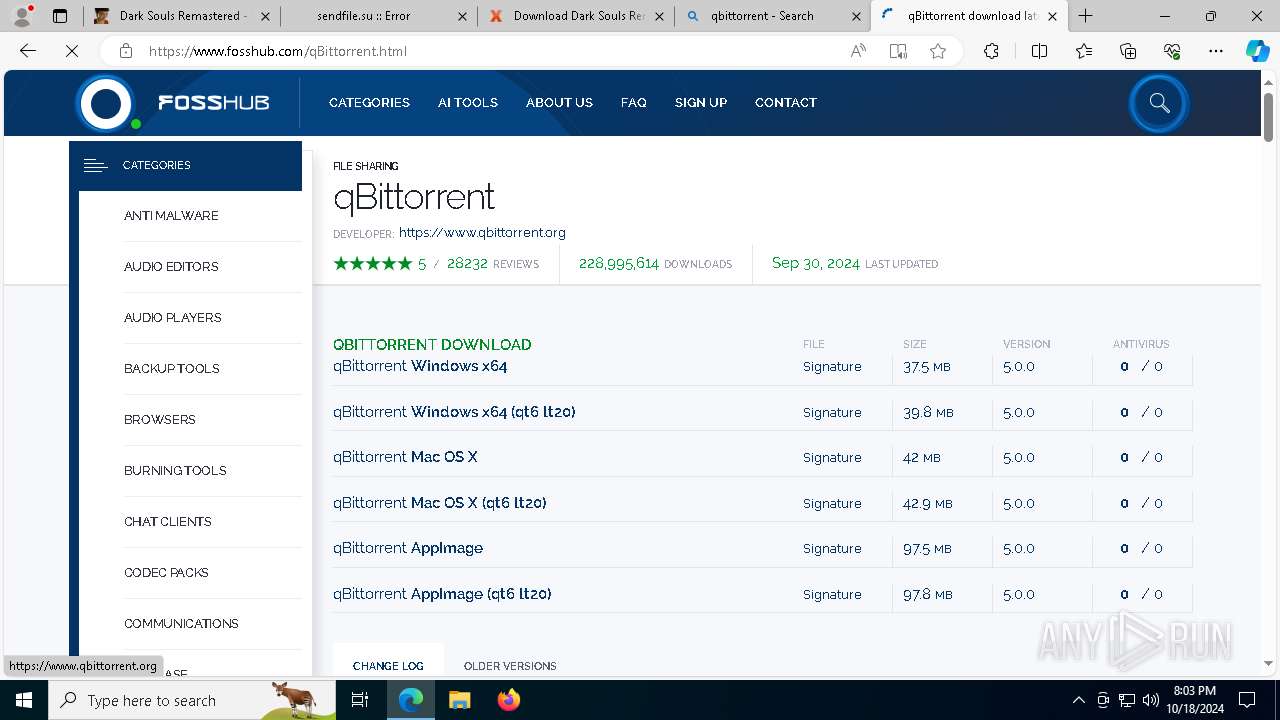Open volume control in system tray
The width and height of the screenshot is (1280, 720).
(1151, 700)
